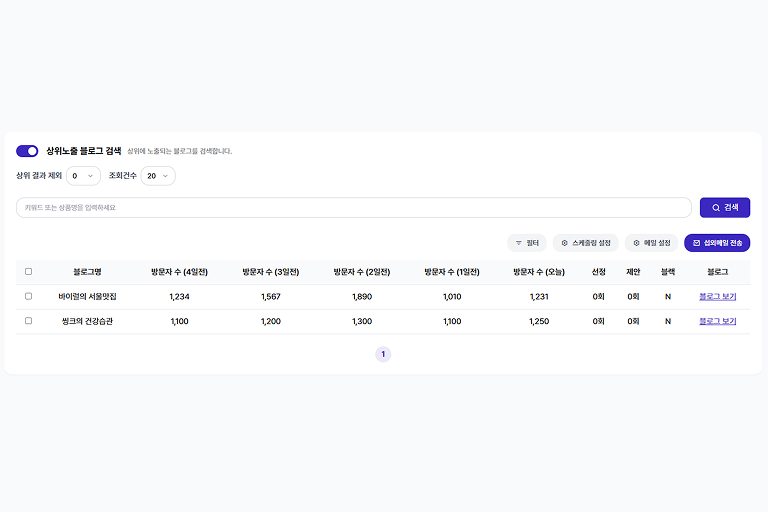Click the 방문자 수 (3일전) column header
This screenshot has width=768, height=512.
click(271, 272)
